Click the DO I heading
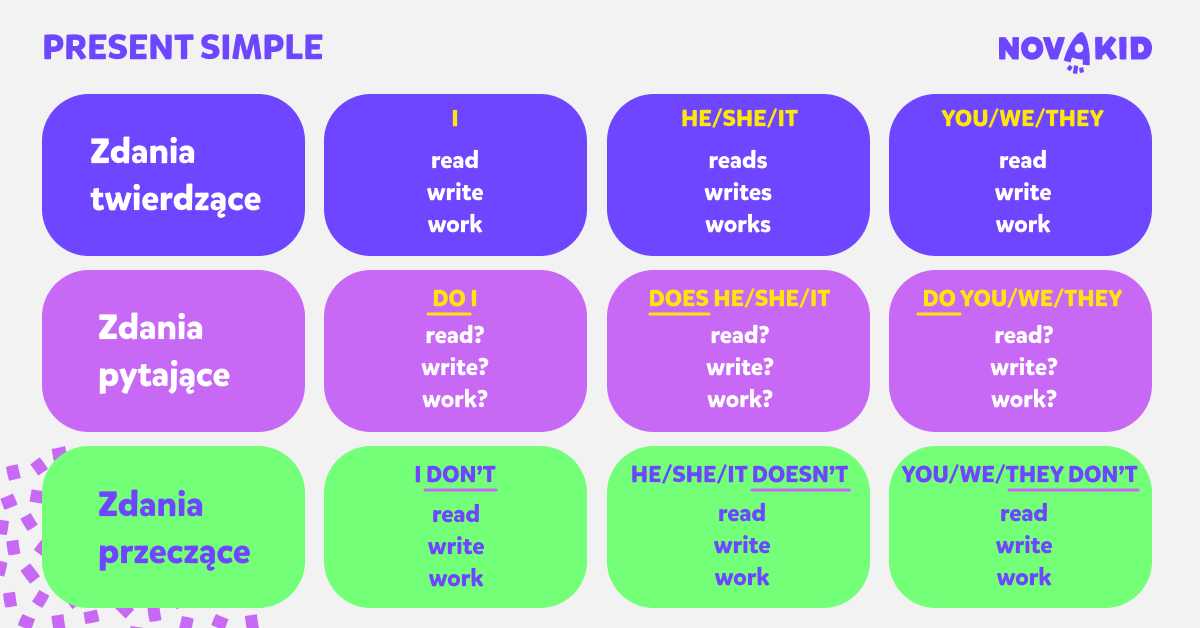This screenshot has width=1200, height=628. pyautogui.click(x=455, y=298)
